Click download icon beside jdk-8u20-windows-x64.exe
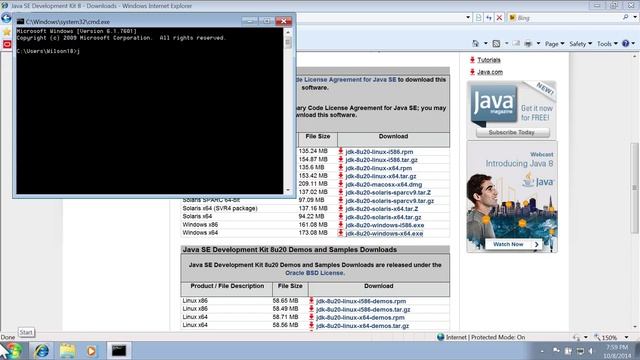 tap(340, 233)
